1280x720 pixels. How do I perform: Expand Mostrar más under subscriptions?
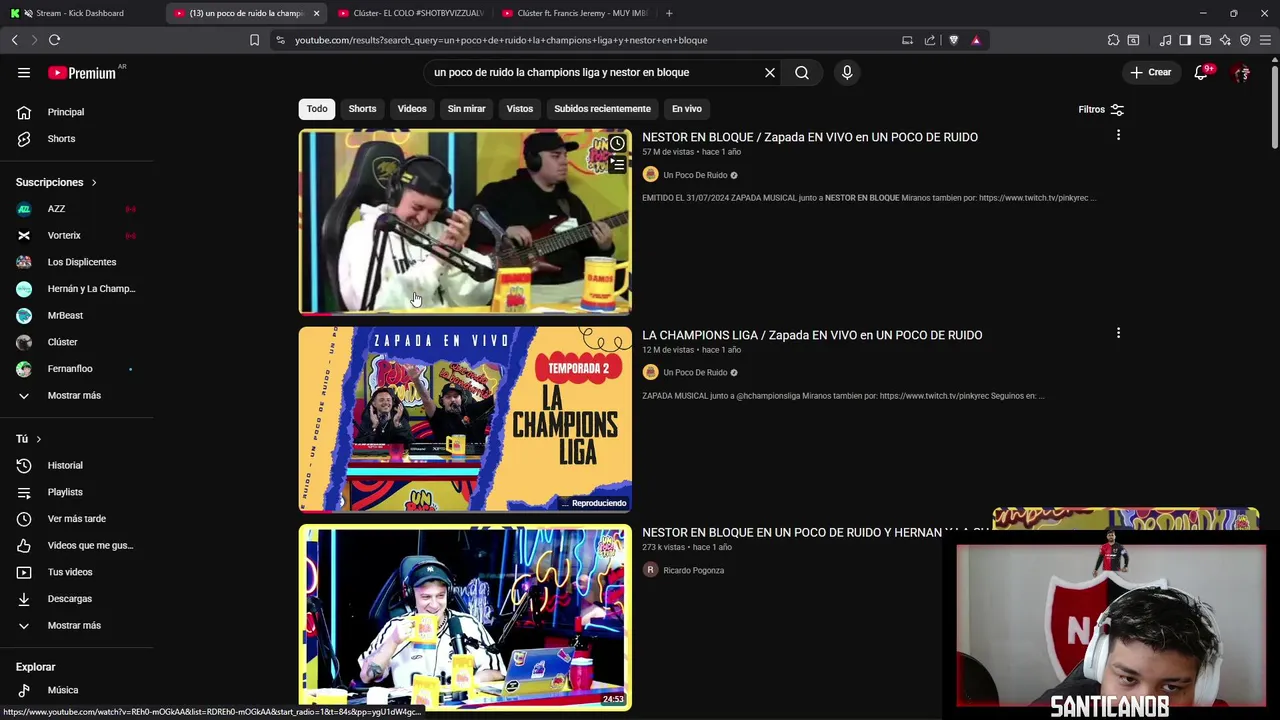click(76, 395)
